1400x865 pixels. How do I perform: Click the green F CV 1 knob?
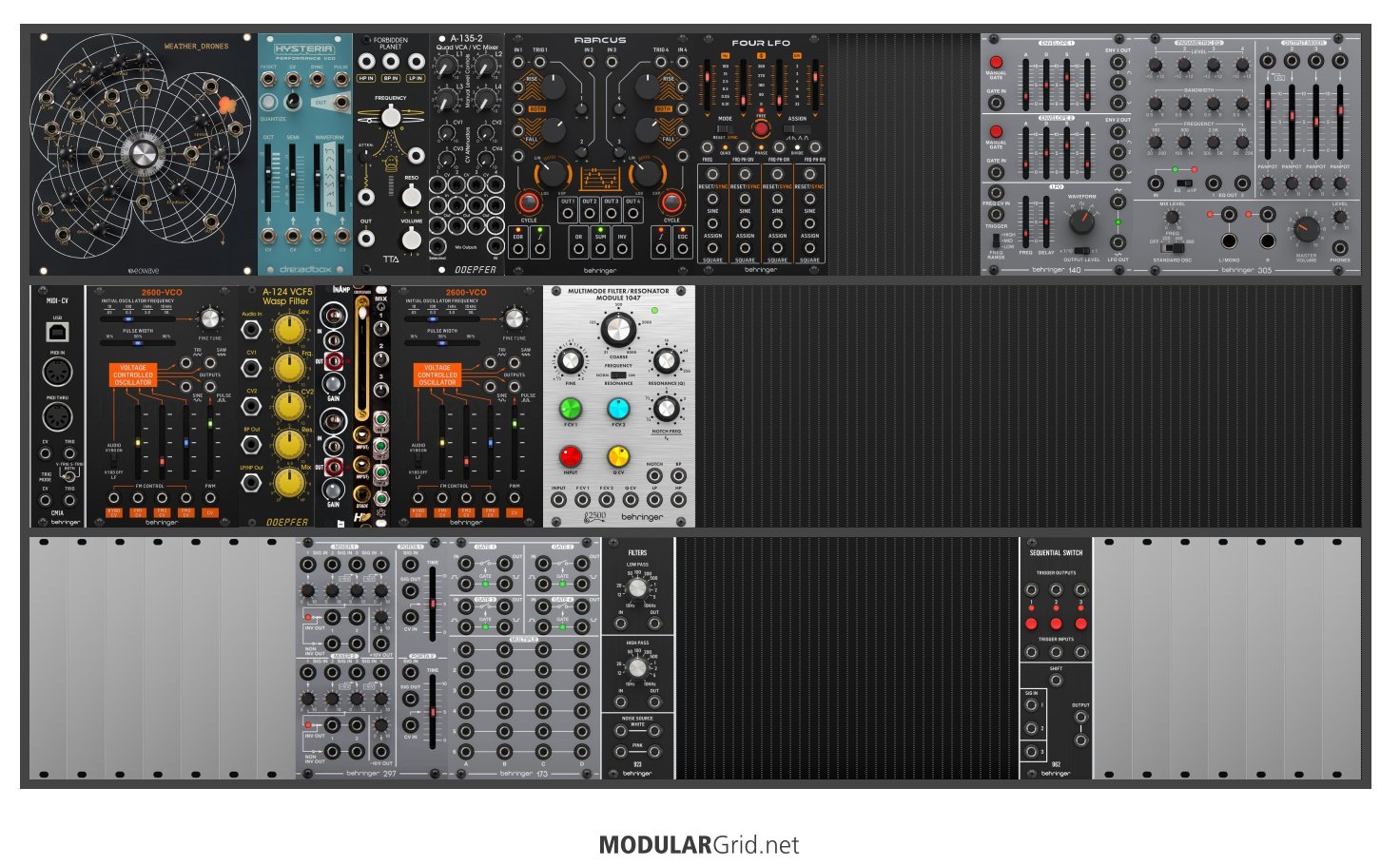click(571, 408)
